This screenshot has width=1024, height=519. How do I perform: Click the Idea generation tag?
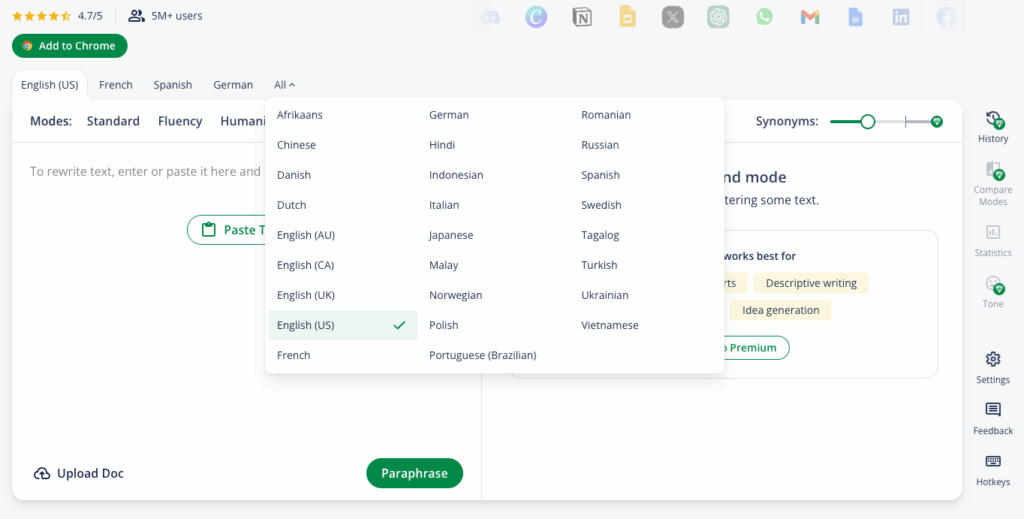(x=780, y=310)
